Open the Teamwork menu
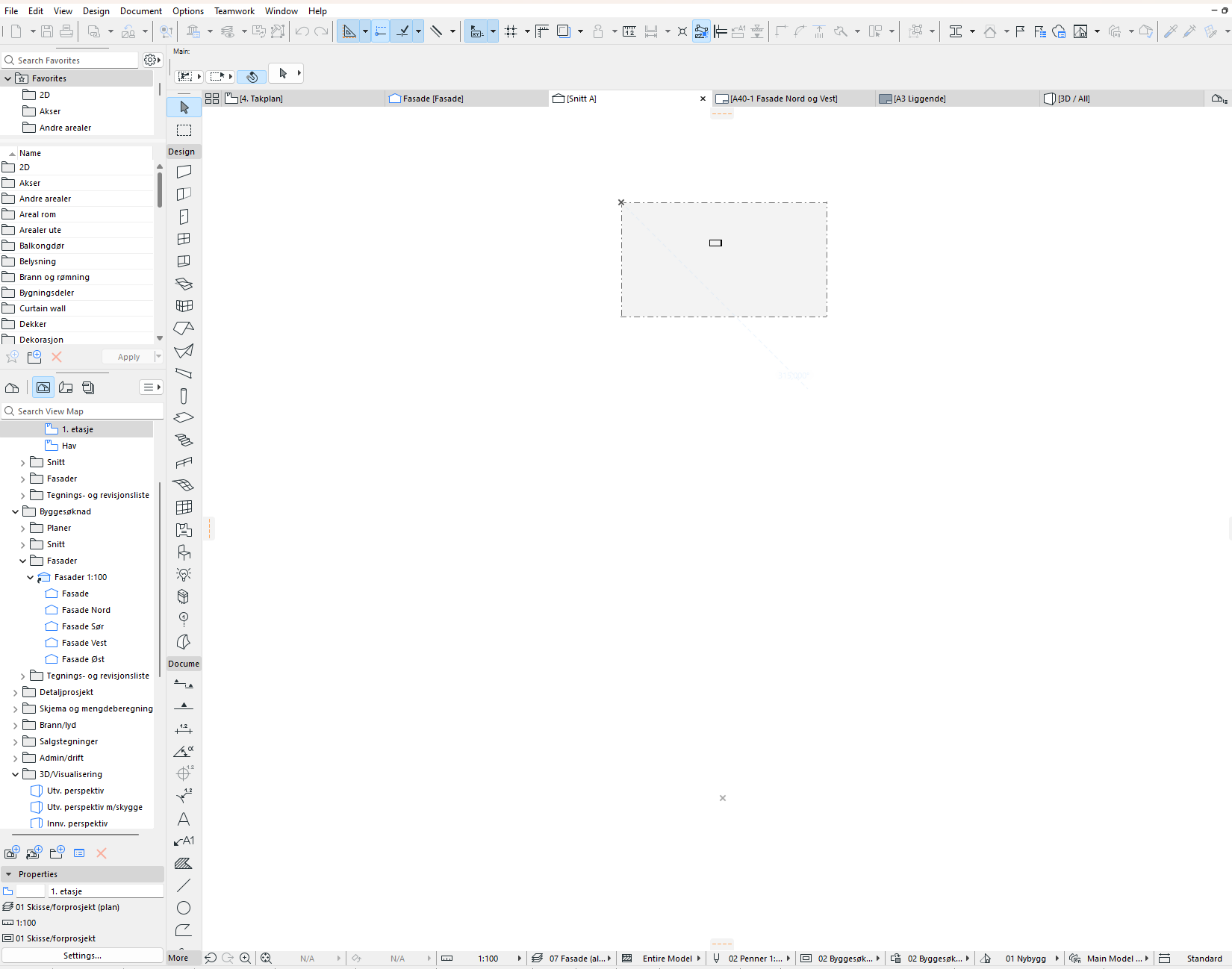This screenshot has width=1232, height=969. [234, 11]
